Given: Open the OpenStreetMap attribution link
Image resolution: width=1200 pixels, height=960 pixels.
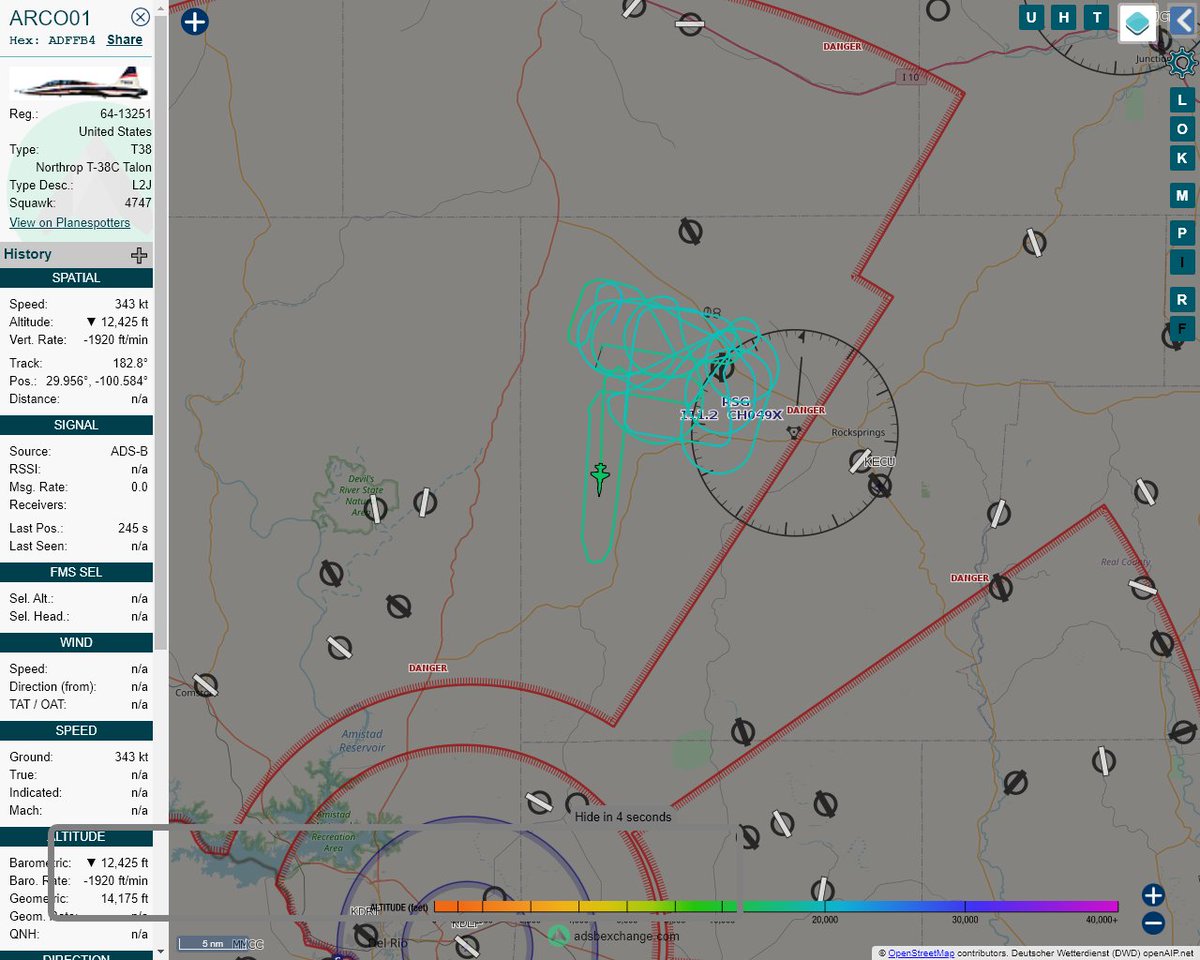Looking at the screenshot, I should pos(921,953).
